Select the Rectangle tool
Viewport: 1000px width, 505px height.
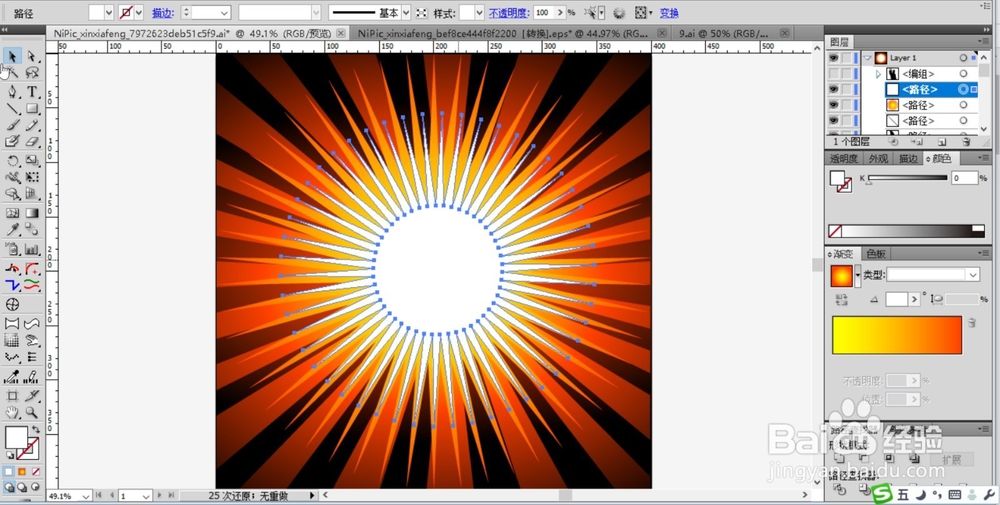coord(32,109)
